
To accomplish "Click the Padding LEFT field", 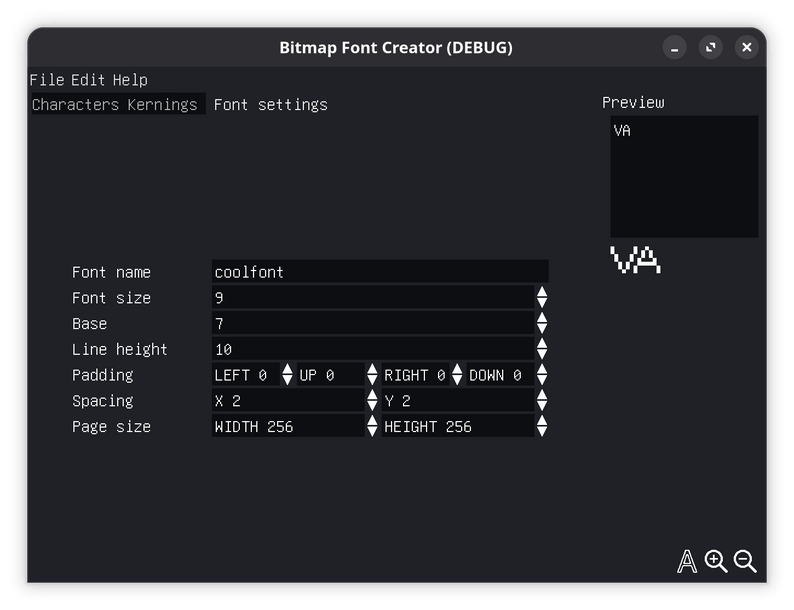I will (246, 375).
